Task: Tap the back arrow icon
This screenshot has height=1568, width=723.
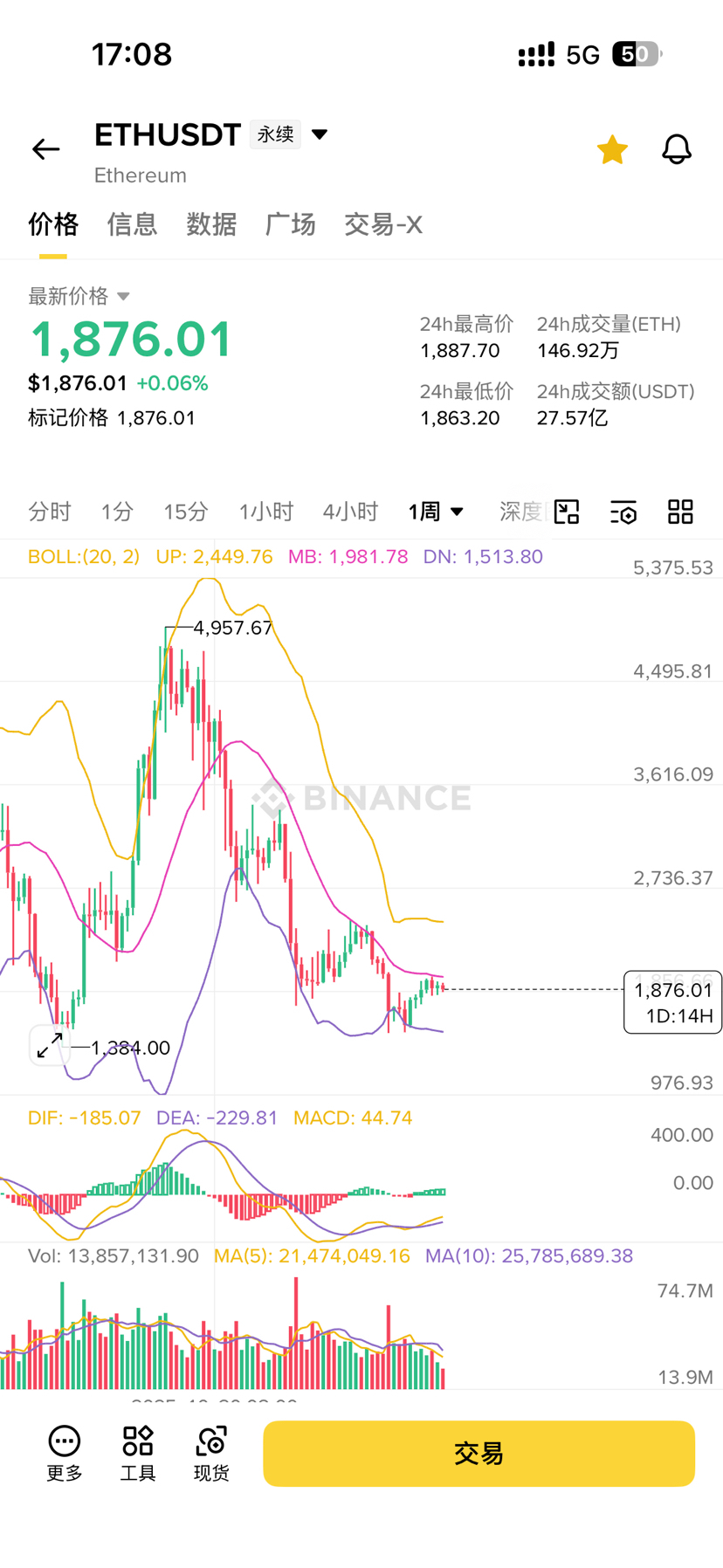Action: 45,149
